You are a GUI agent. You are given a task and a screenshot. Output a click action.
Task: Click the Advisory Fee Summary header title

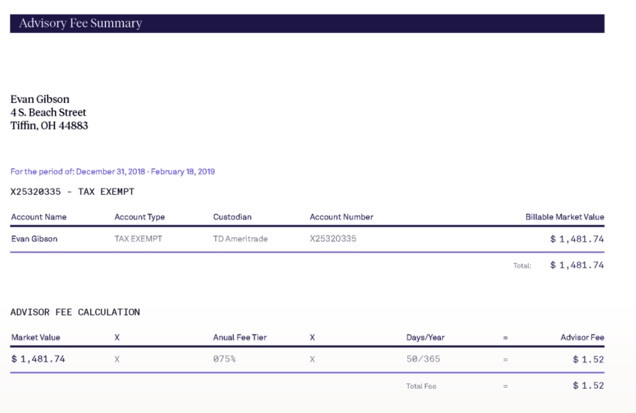[80, 23]
